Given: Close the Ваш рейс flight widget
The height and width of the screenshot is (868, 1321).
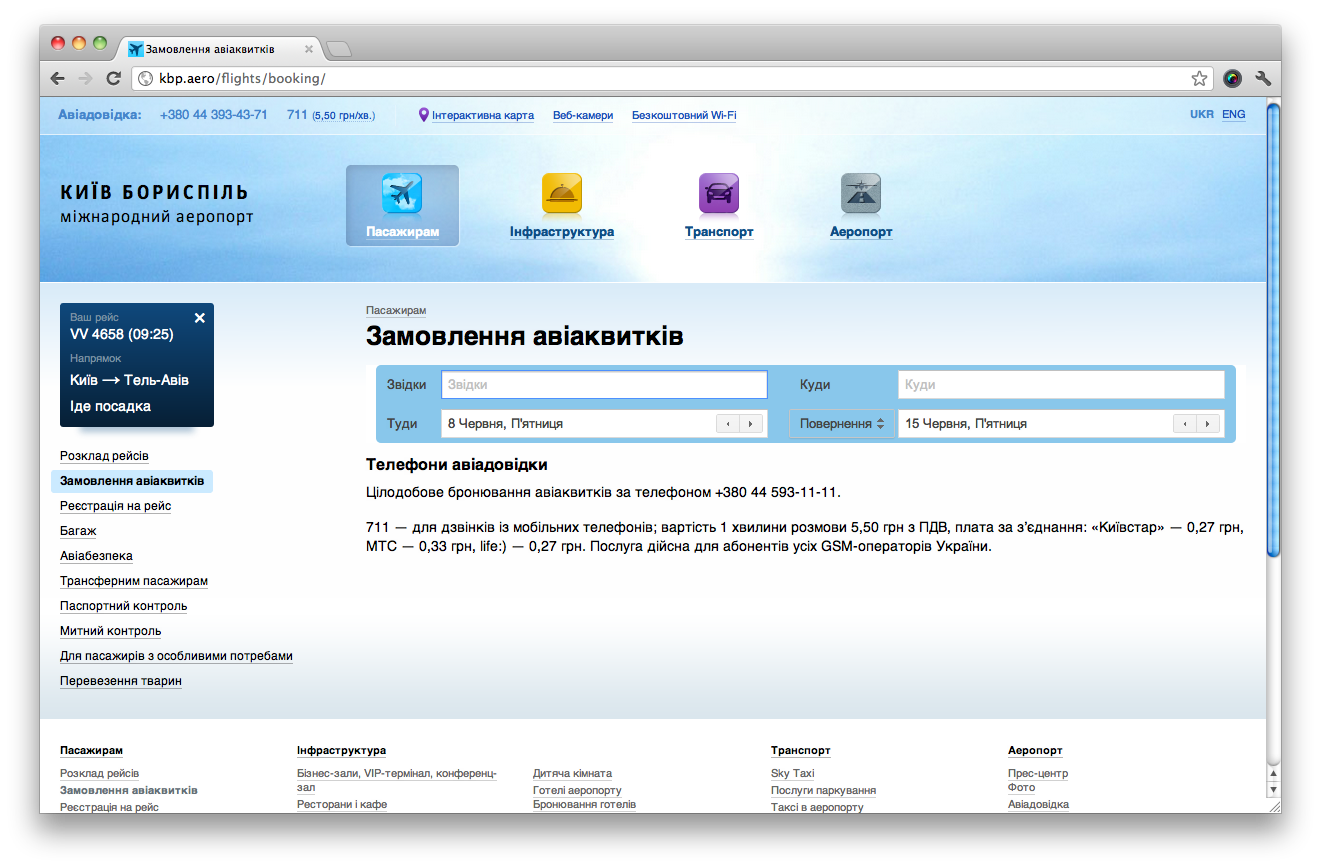Looking at the screenshot, I should [x=199, y=318].
